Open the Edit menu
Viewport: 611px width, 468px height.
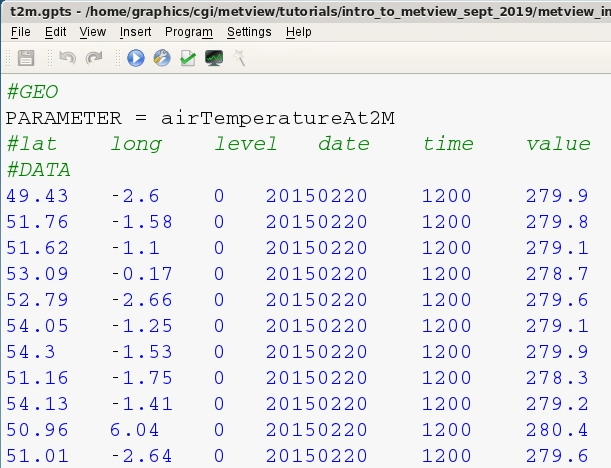click(55, 32)
